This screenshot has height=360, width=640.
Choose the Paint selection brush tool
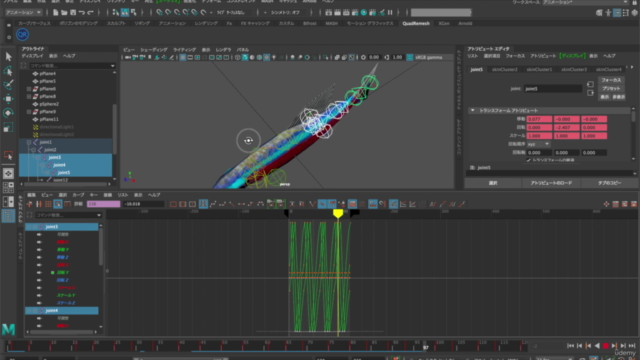(8, 85)
